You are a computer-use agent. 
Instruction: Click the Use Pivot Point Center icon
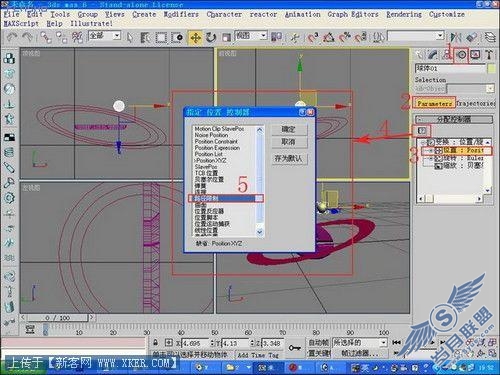click(276, 37)
